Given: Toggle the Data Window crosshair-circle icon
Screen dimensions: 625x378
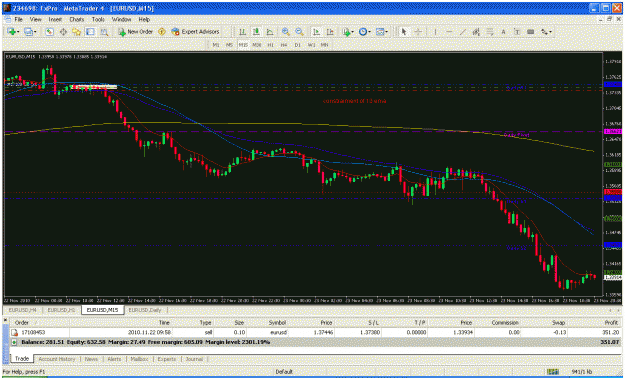Looking at the screenshot, I should point(63,32).
